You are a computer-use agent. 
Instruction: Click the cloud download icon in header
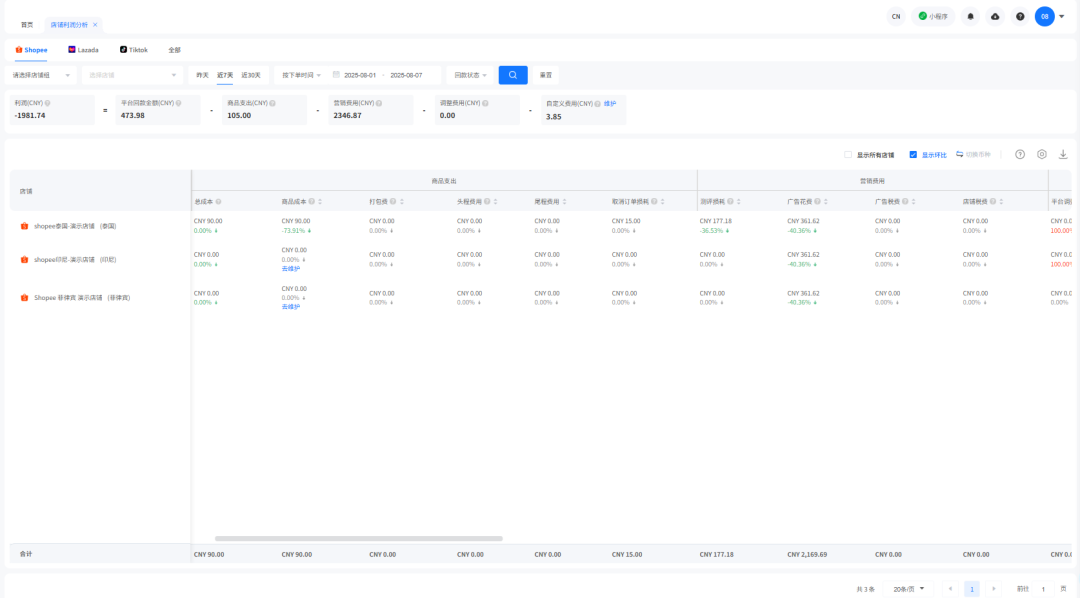(x=995, y=17)
